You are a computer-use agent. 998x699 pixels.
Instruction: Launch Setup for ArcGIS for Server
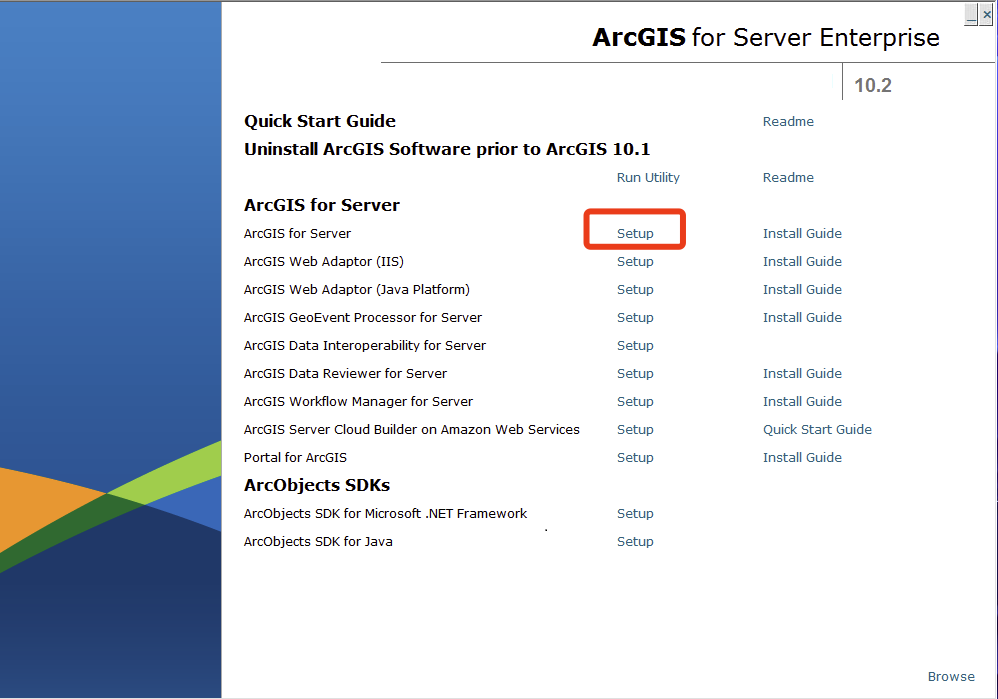pos(635,234)
